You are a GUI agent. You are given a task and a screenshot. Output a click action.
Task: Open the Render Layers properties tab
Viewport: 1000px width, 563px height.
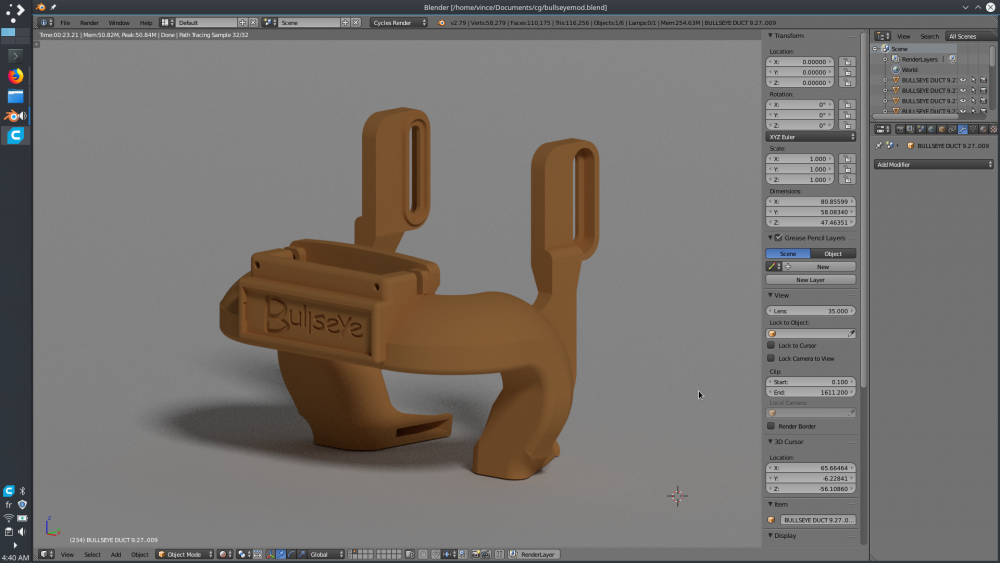pyautogui.click(x=910, y=129)
